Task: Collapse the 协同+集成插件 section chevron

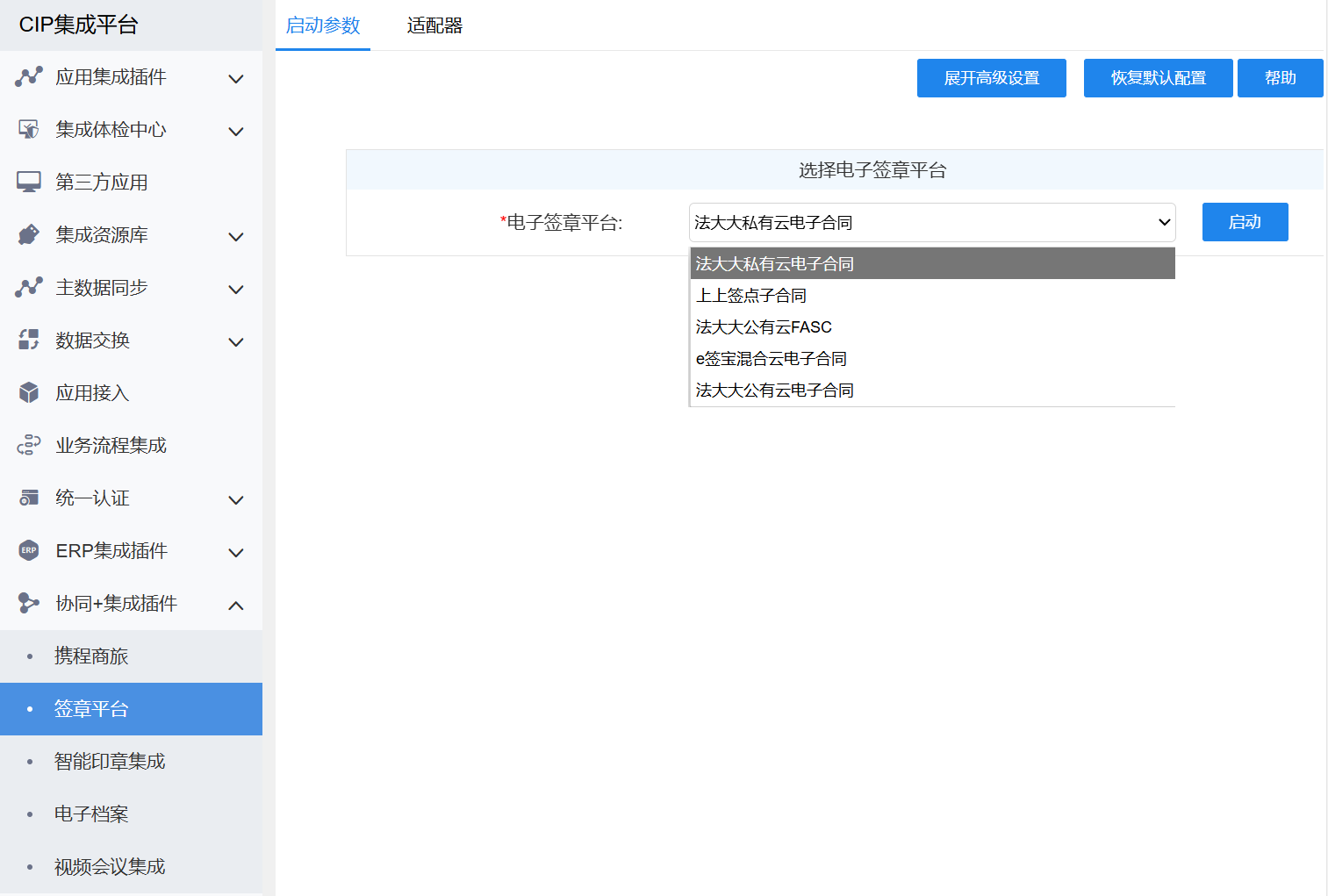Action: 235,605
